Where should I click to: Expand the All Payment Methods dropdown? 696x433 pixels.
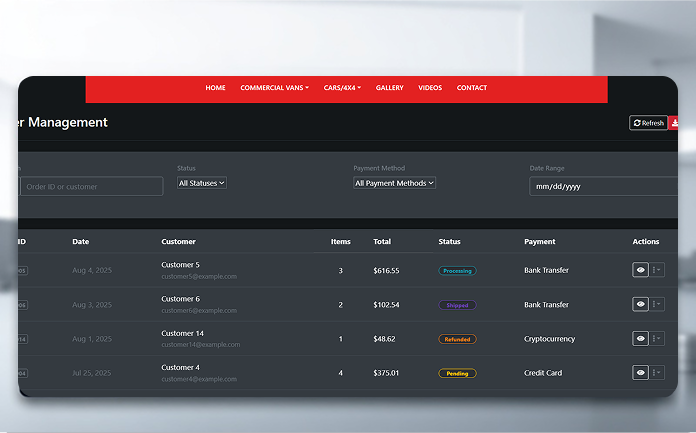395,183
